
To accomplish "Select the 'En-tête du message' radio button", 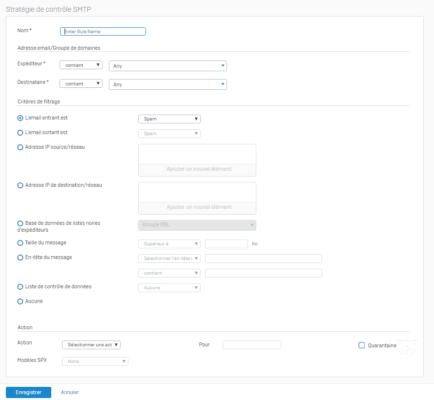I will (x=20, y=258).
